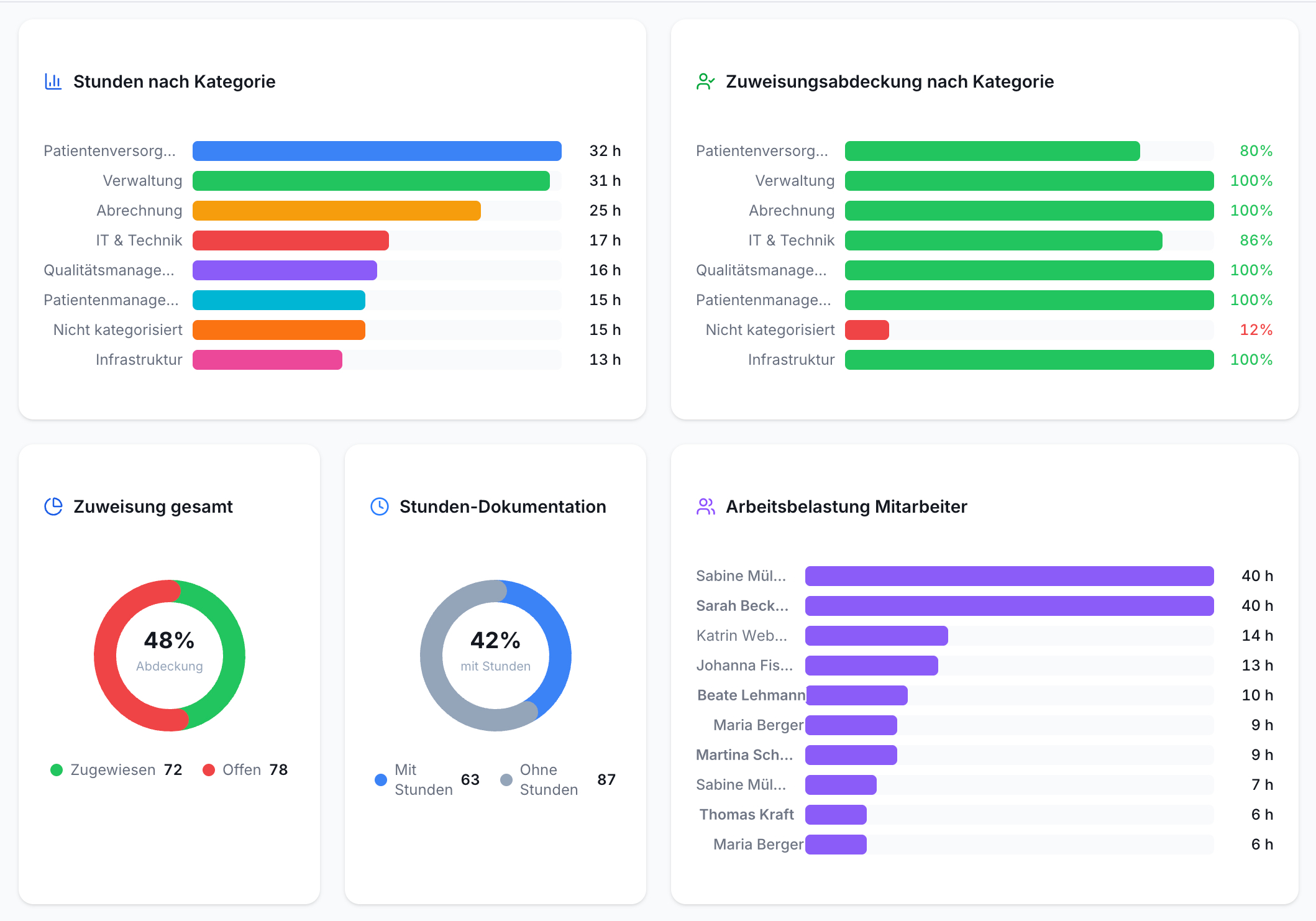Click the Stunden-Dokumentation heading

pos(503,506)
